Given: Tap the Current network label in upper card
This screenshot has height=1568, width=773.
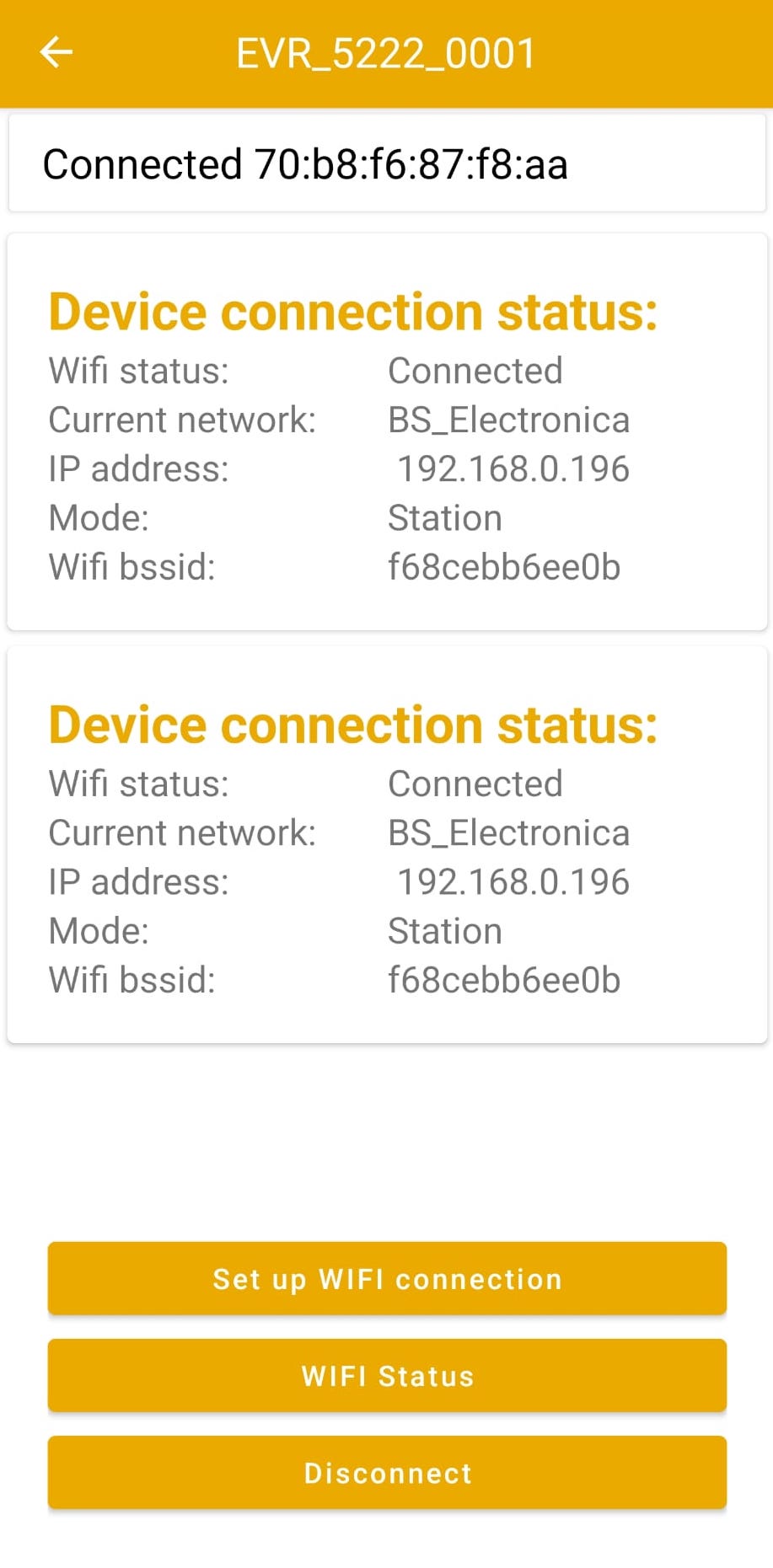Looking at the screenshot, I should click(x=182, y=420).
